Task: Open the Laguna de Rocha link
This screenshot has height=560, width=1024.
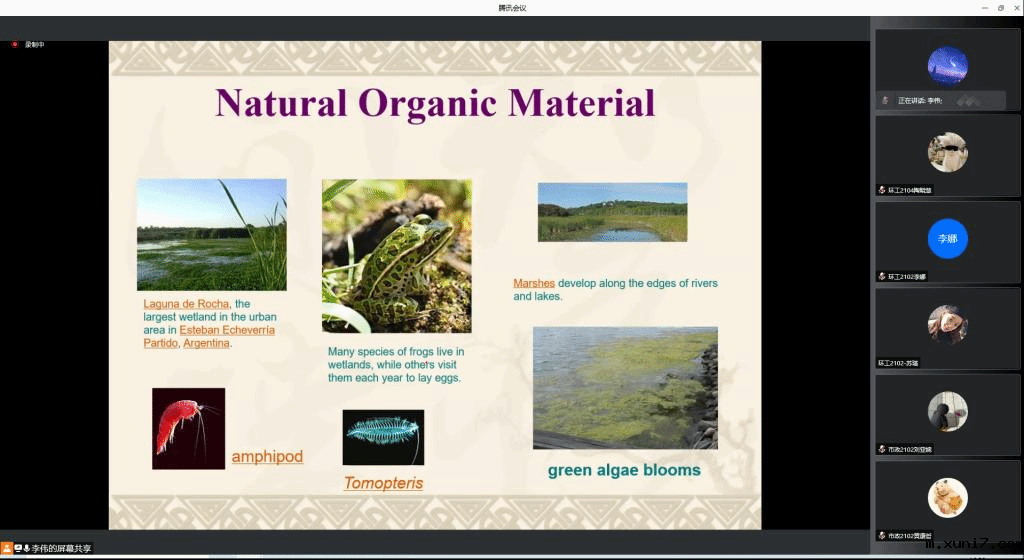Action: pos(186,304)
